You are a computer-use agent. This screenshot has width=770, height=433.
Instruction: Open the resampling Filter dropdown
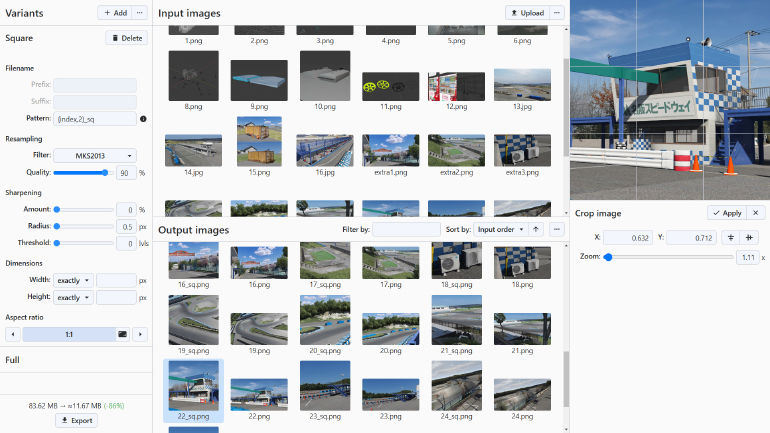point(95,156)
